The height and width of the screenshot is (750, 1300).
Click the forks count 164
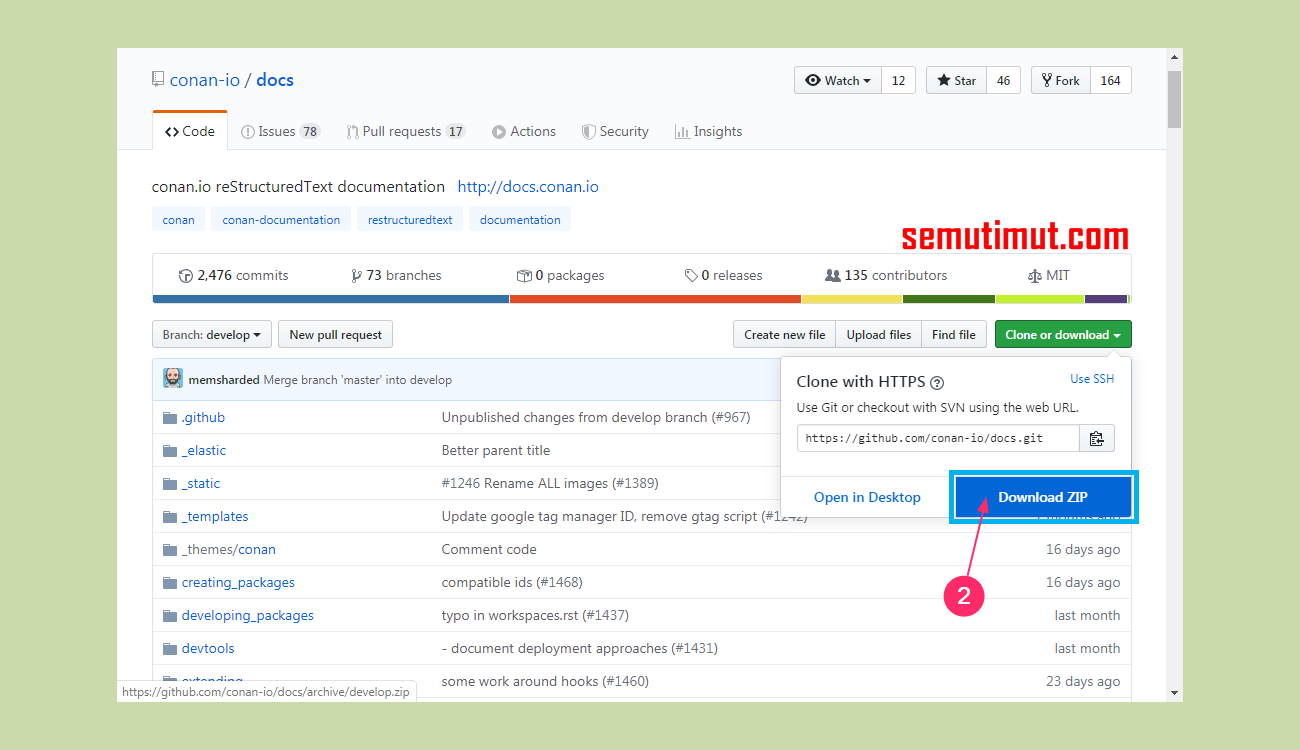coord(1110,81)
